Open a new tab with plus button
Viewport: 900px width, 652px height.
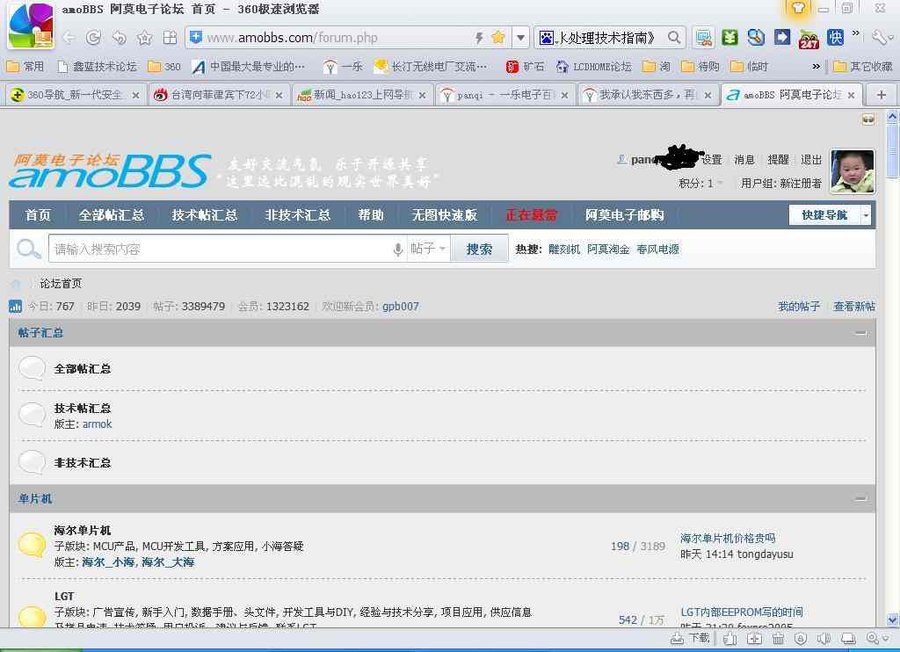[881, 95]
